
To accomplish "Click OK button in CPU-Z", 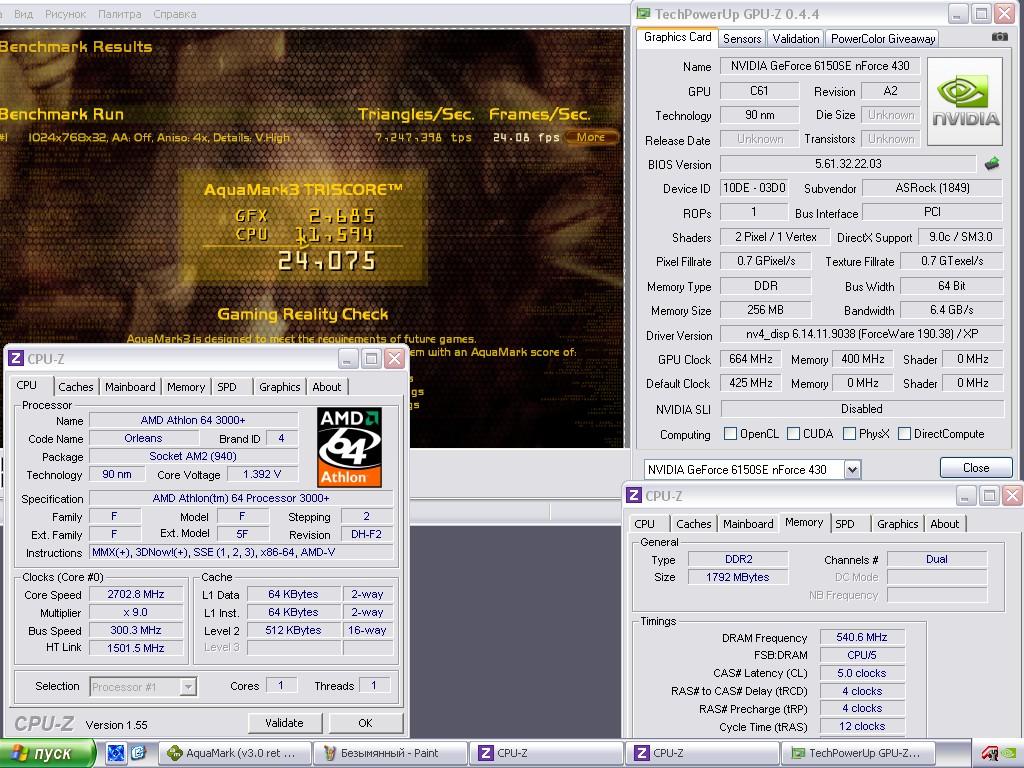I will point(366,723).
